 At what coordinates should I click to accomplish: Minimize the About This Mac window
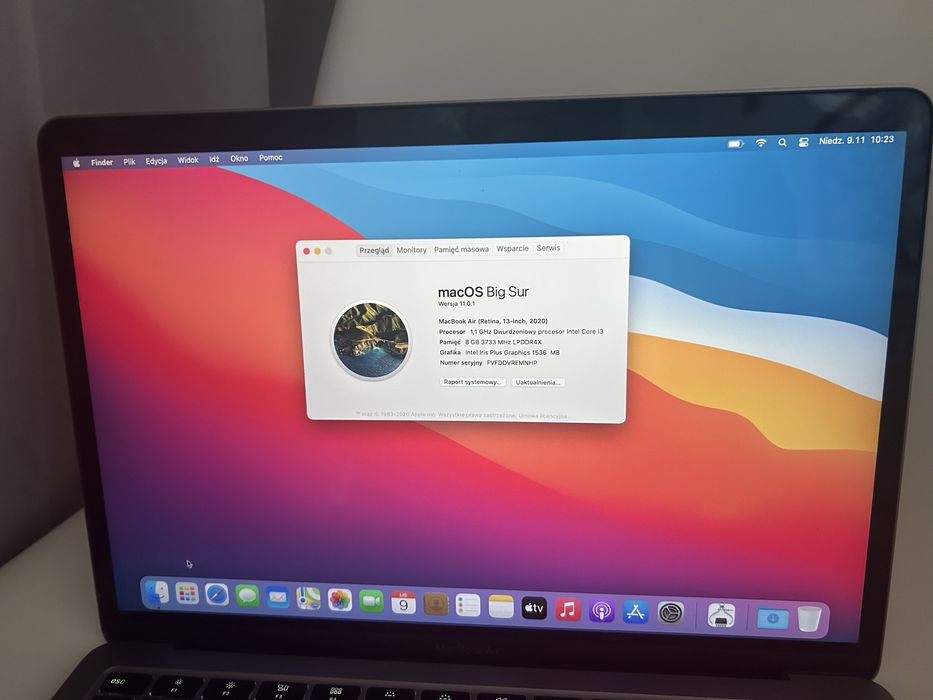coord(317,251)
